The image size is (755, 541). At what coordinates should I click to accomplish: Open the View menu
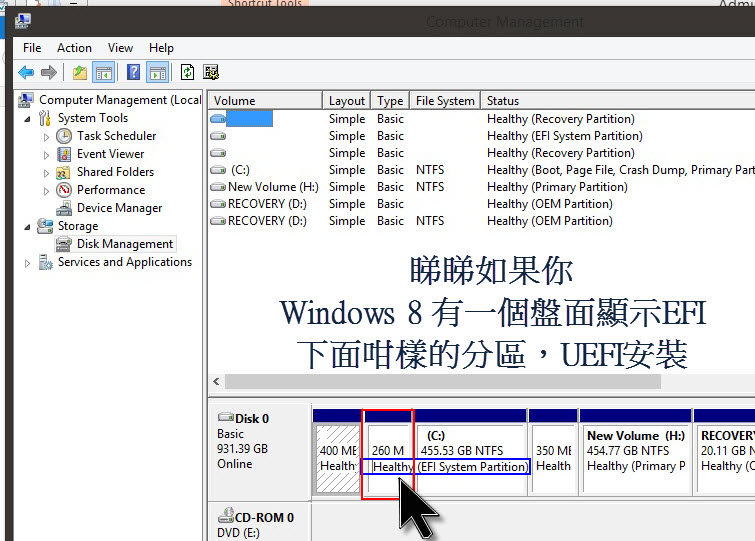pyautogui.click(x=120, y=48)
